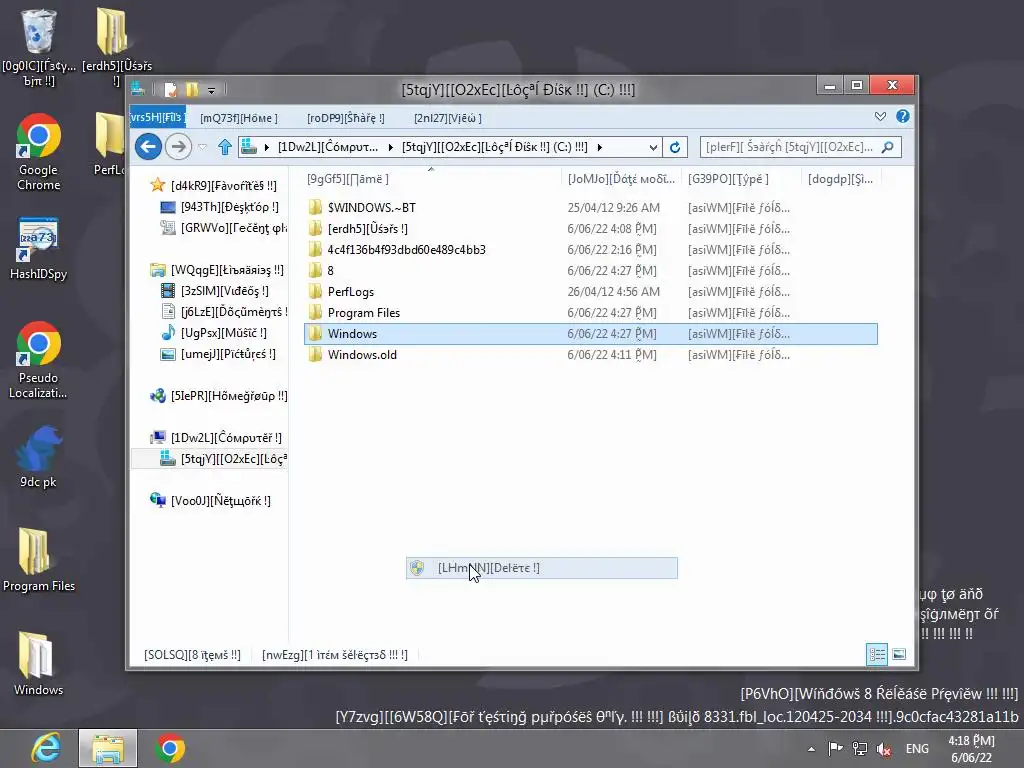Viewport: 1024px width, 768px height.
Task: Switch to Large icons view layout
Action: (899, 654)
